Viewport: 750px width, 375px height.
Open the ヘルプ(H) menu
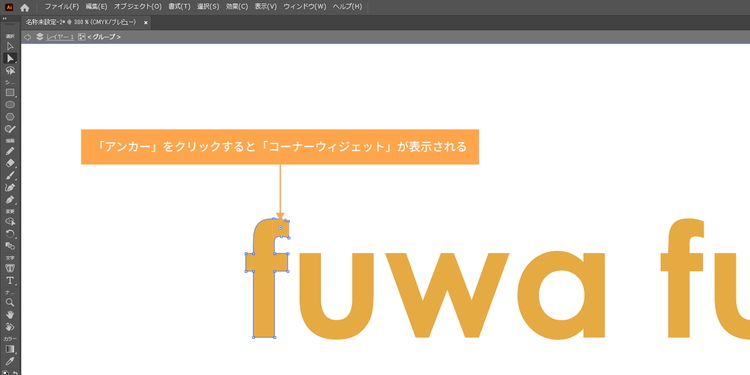click(x=348, y=7)
